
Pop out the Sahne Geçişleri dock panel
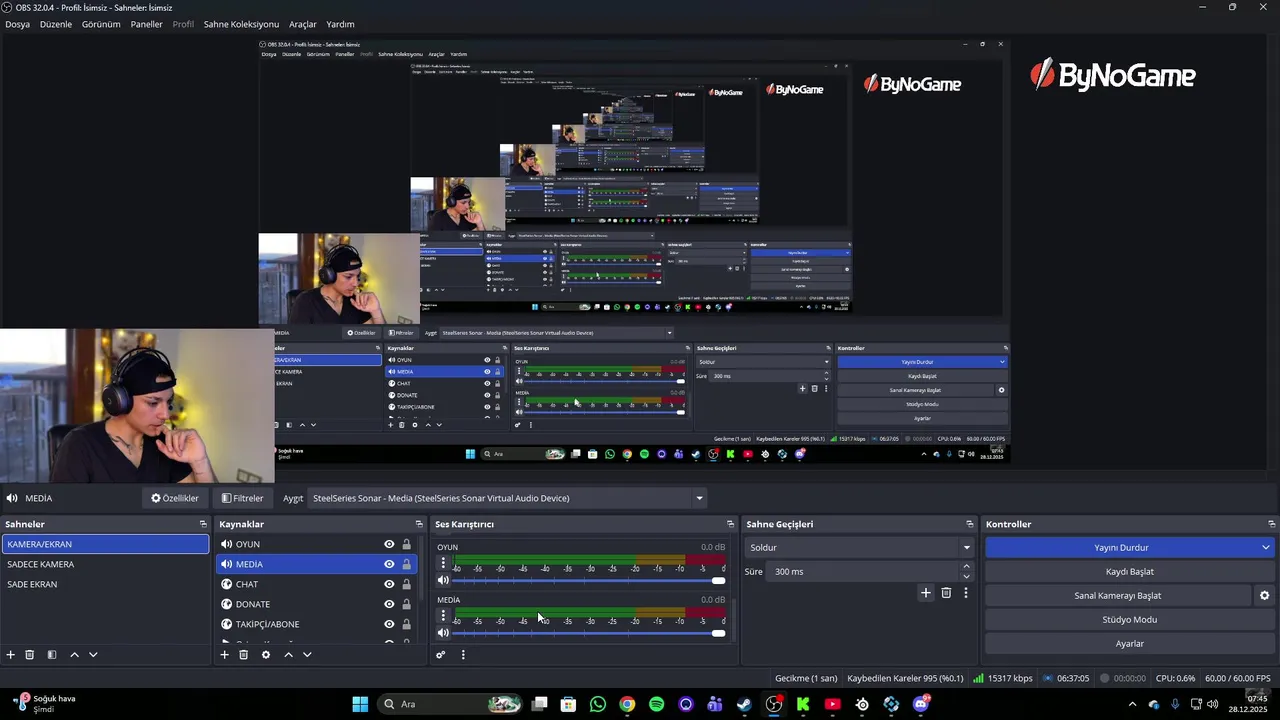(969, 524)
